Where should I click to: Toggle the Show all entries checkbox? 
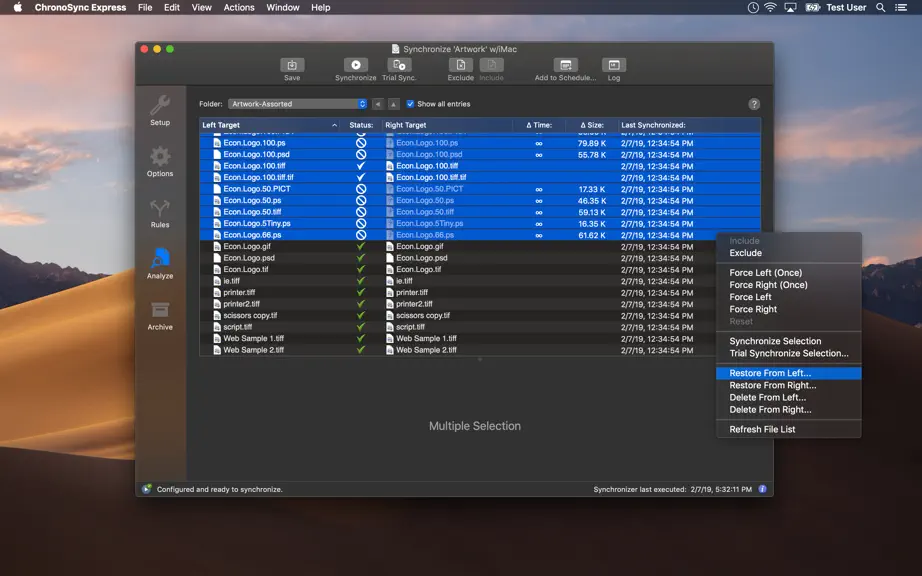[410, 104]
